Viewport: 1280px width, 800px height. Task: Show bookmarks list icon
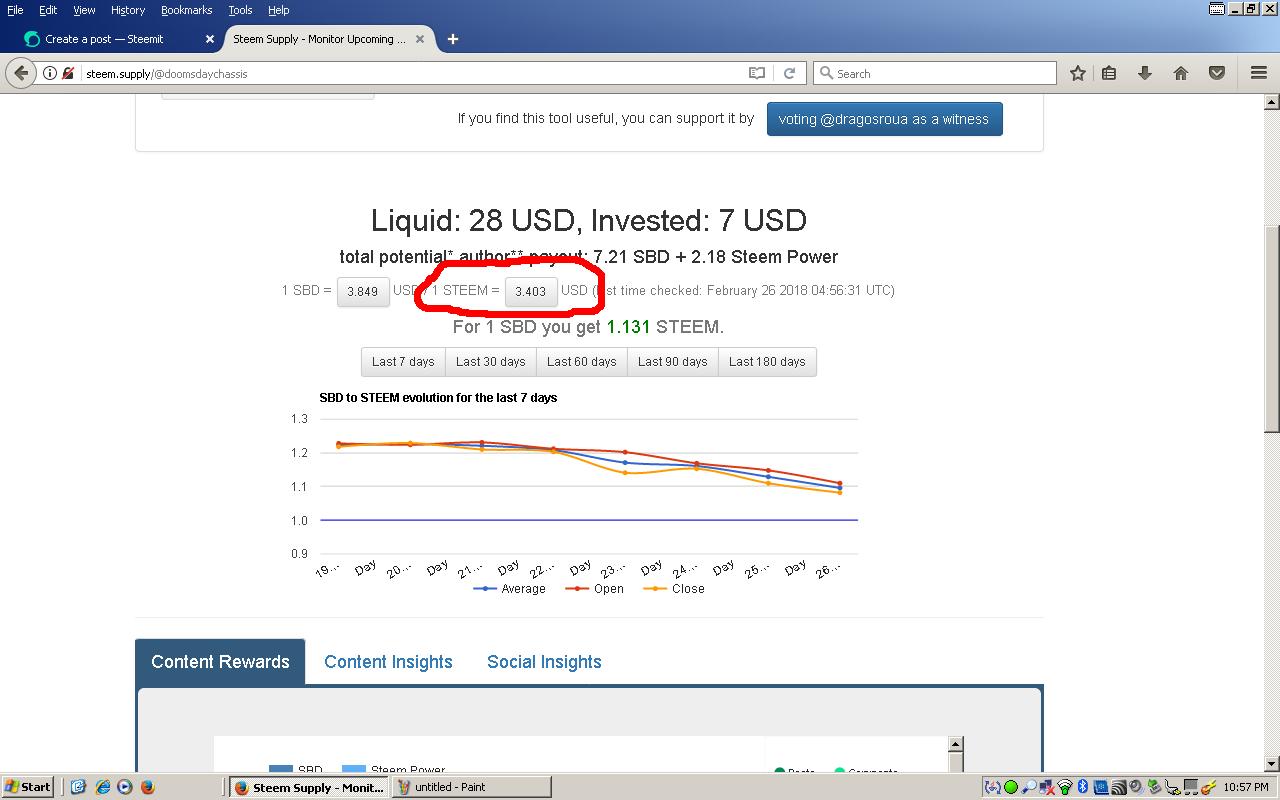coord(1109,73)
